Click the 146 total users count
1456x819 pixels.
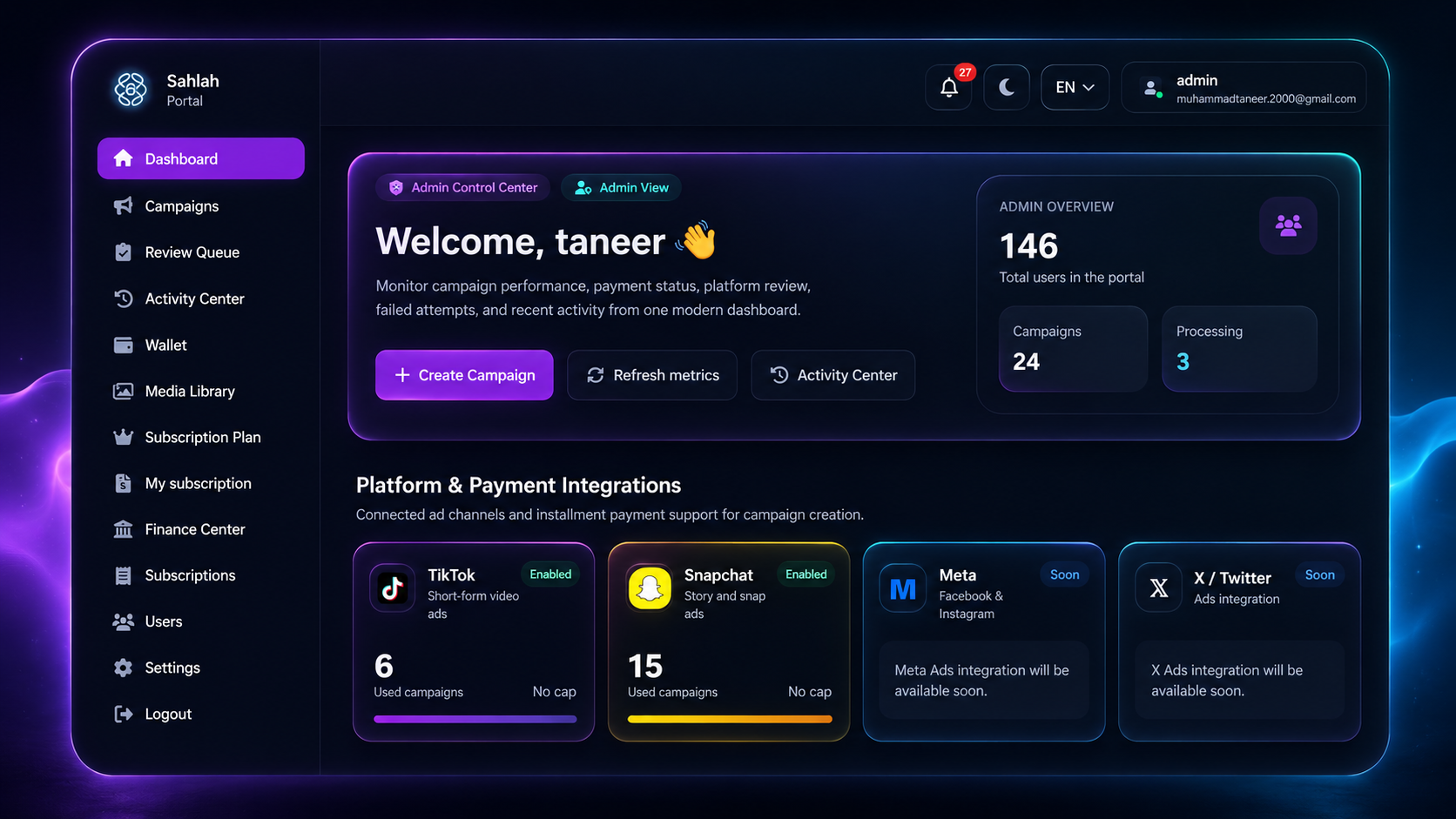click(1028, 246)
